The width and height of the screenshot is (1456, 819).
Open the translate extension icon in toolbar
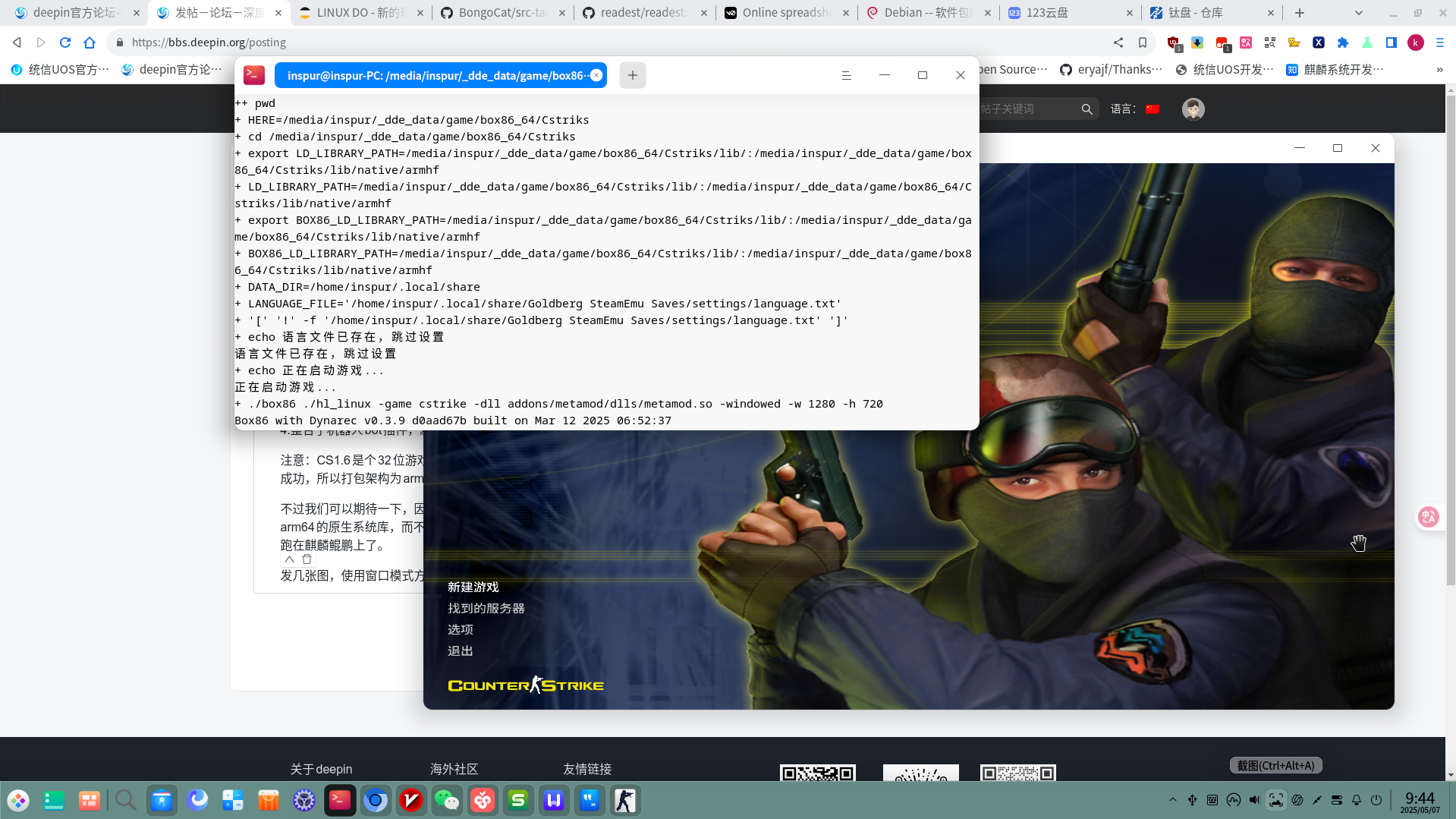[x=1246, y=43]
